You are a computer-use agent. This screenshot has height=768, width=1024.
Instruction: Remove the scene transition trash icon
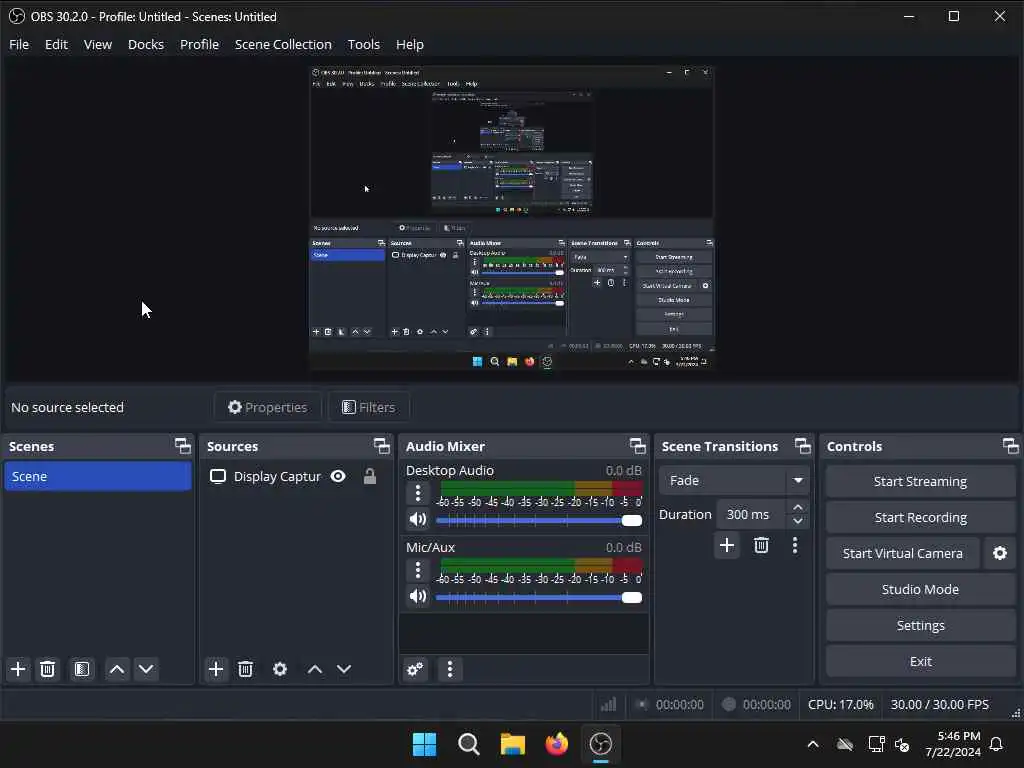coord(761,545)
